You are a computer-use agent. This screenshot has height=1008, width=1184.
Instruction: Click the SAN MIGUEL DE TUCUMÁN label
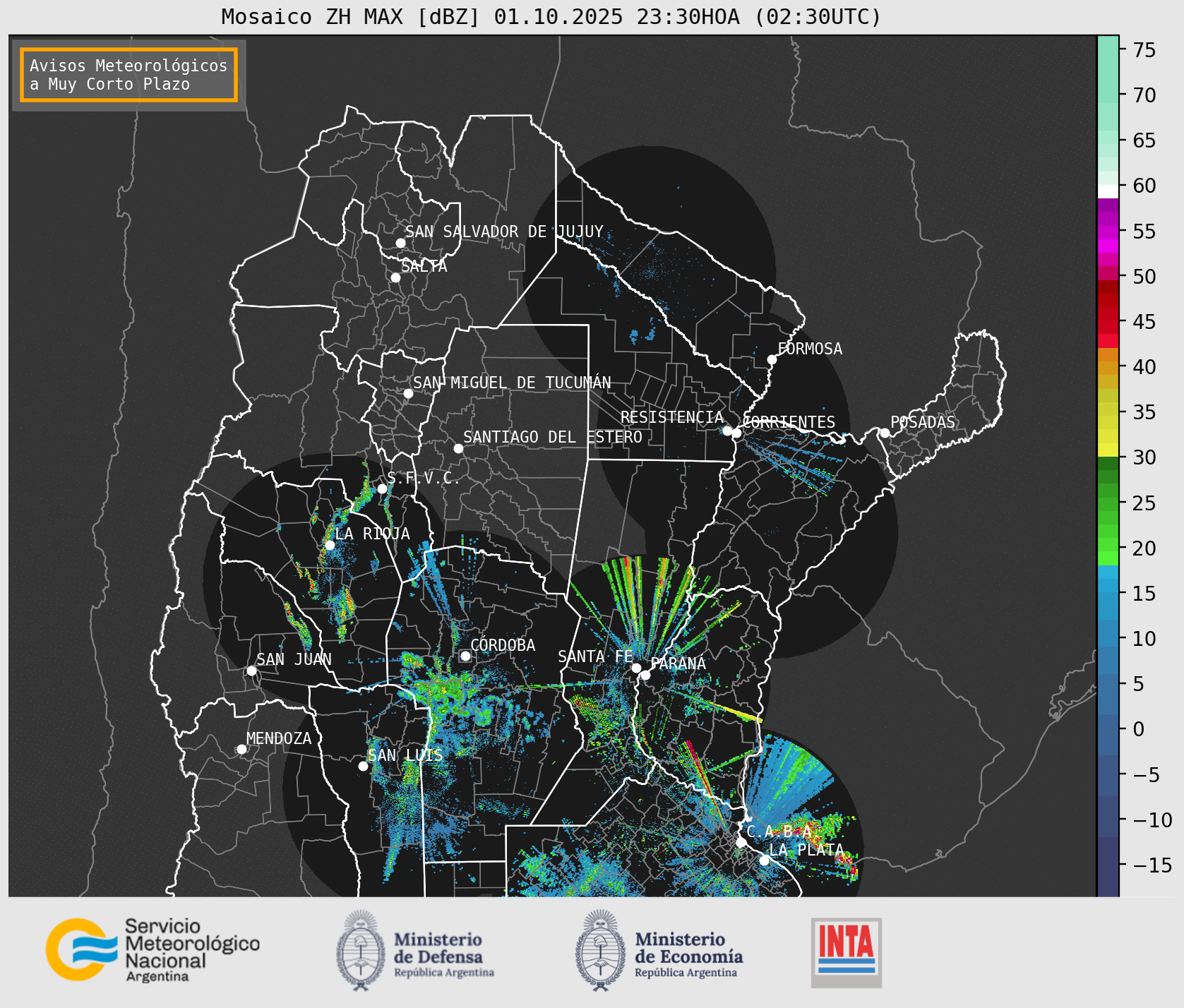512,383
